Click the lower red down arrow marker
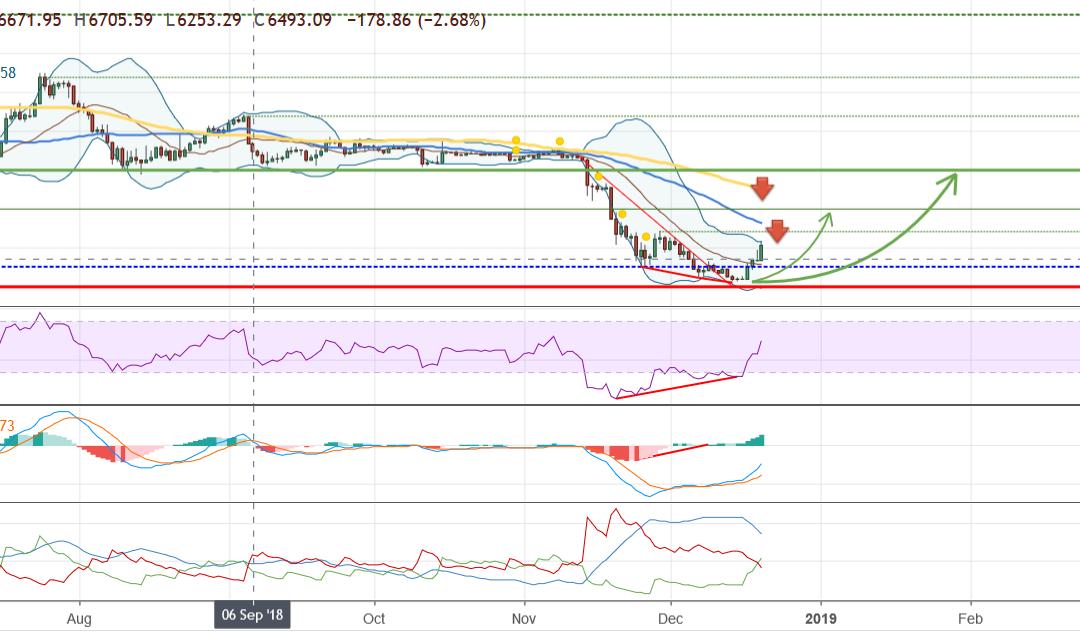The width and height of the screenshot is (1080, 633). coord(778,233)
